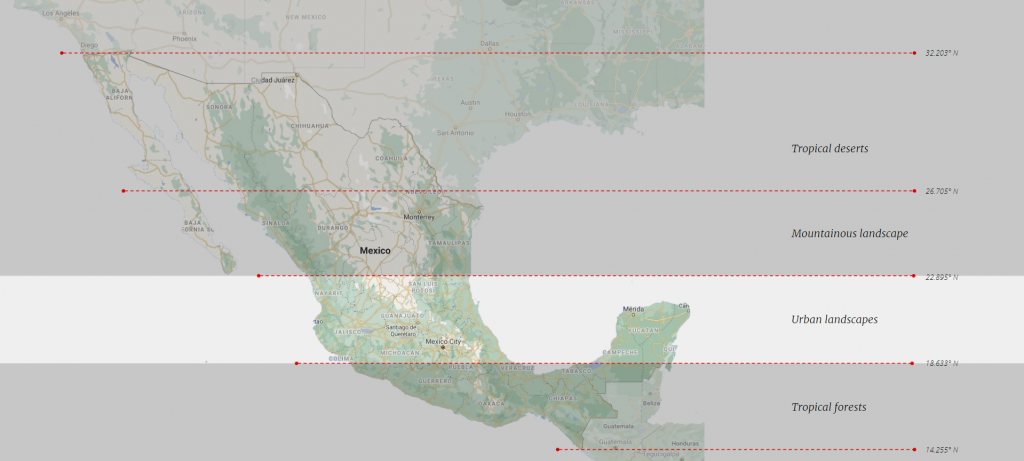Viewport: 1024px width, 461px height.
Task: Click the Ciudad Juárez city label
Action: pyautogui.click(x=274, y=79)
